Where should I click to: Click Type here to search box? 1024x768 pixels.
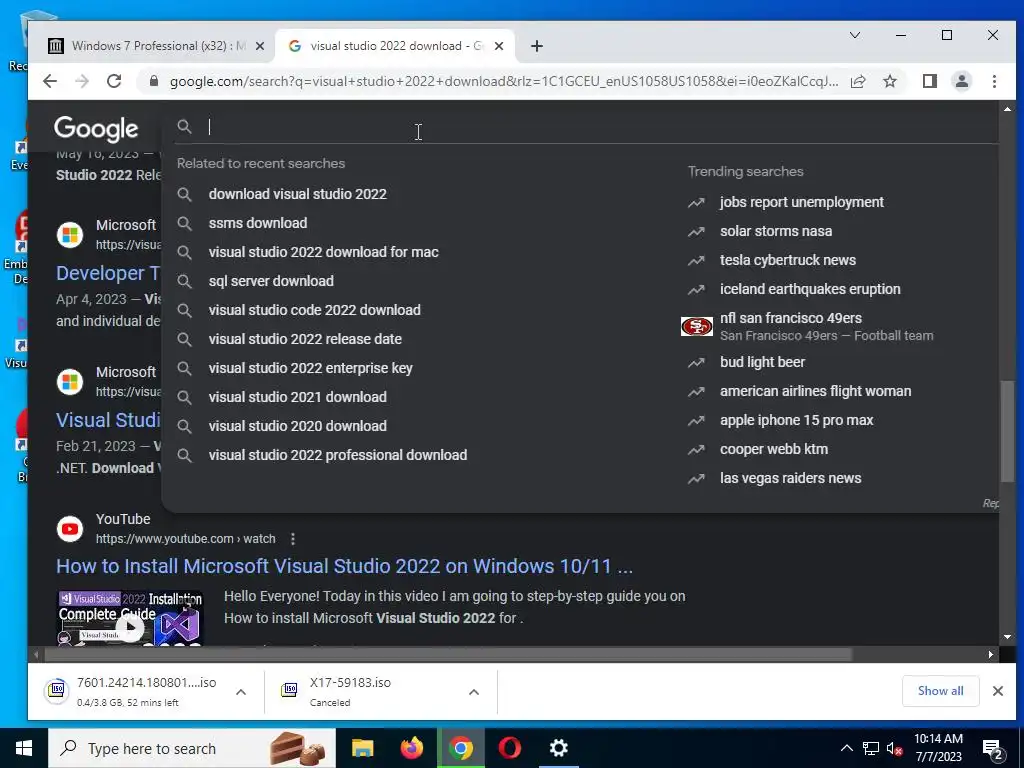tap(192, 748)
